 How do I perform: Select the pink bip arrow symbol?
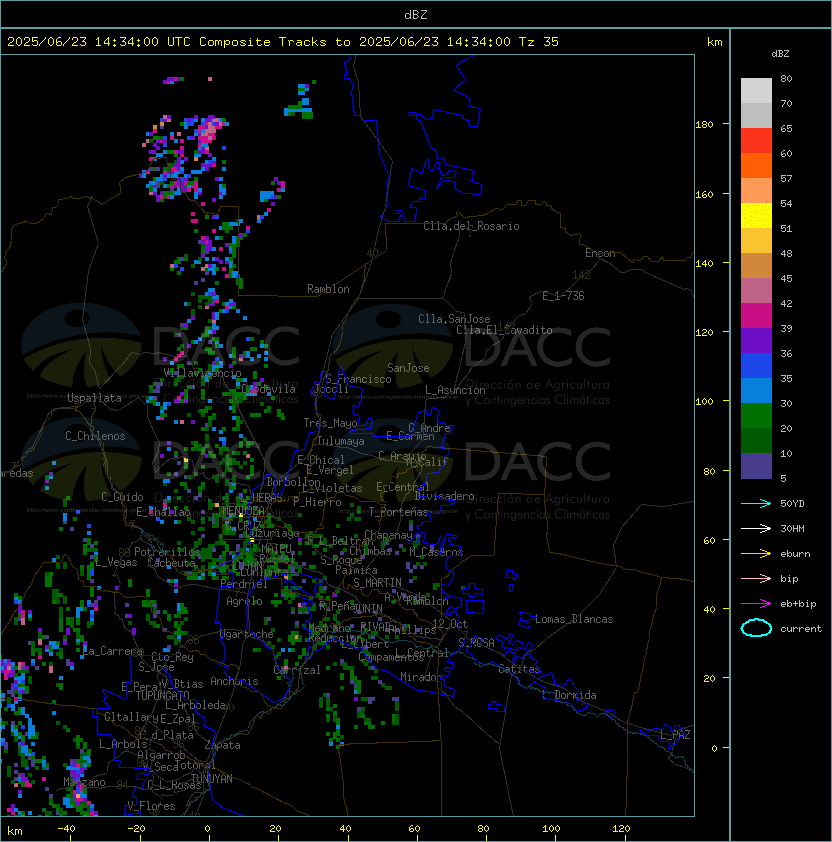coord(756,579)
